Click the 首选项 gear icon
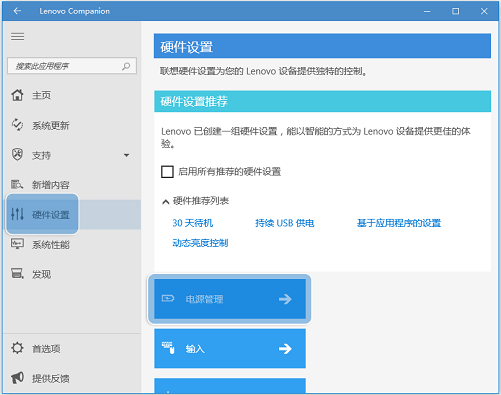The image size is (501, 395). 17,348
